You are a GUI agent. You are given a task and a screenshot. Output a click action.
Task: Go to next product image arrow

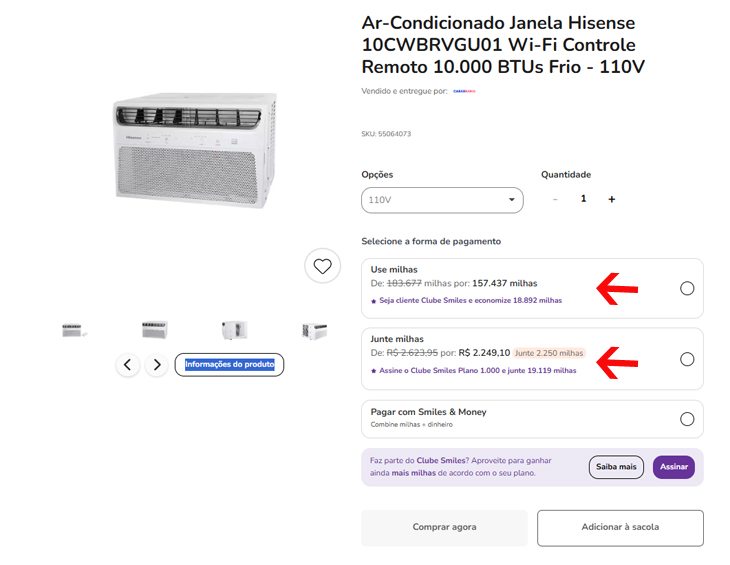pyautogui.click(x=157, y=365)
